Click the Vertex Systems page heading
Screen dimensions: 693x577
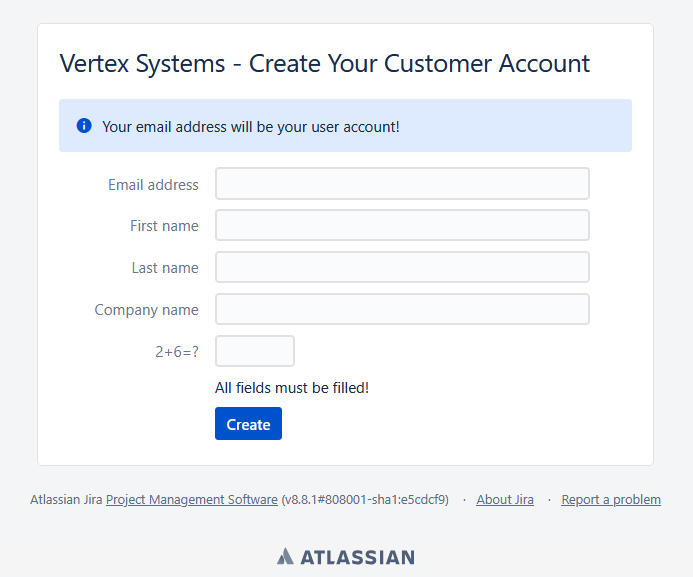coord(325,64)
